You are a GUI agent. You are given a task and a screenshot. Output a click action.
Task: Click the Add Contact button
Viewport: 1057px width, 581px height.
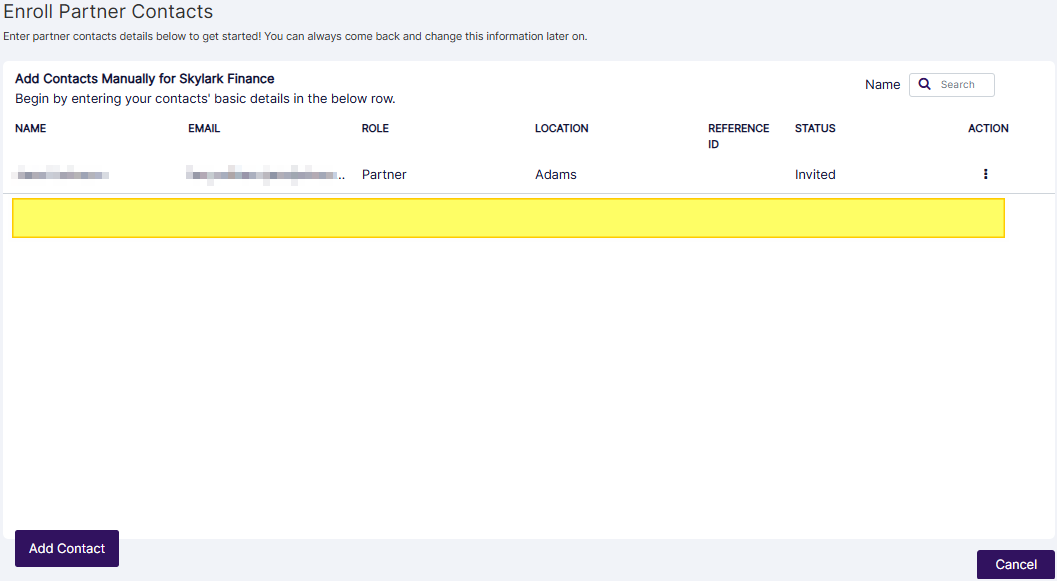66,548
